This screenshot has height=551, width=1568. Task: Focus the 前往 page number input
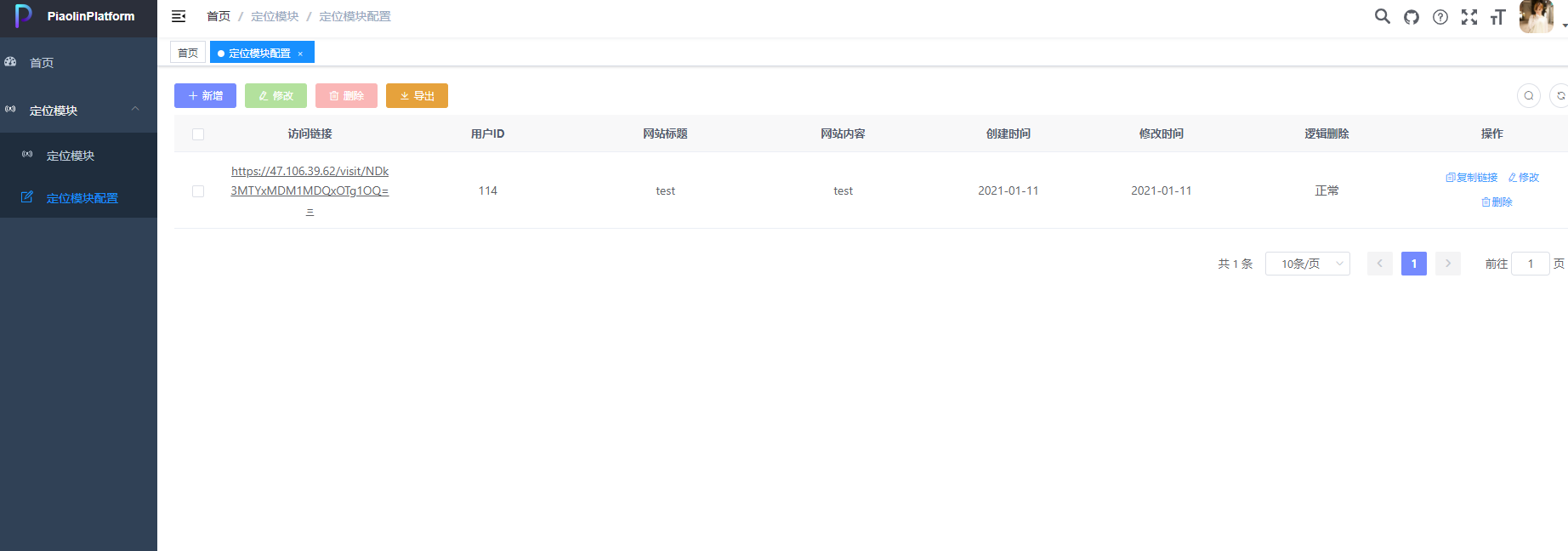tap(1531, 264)
